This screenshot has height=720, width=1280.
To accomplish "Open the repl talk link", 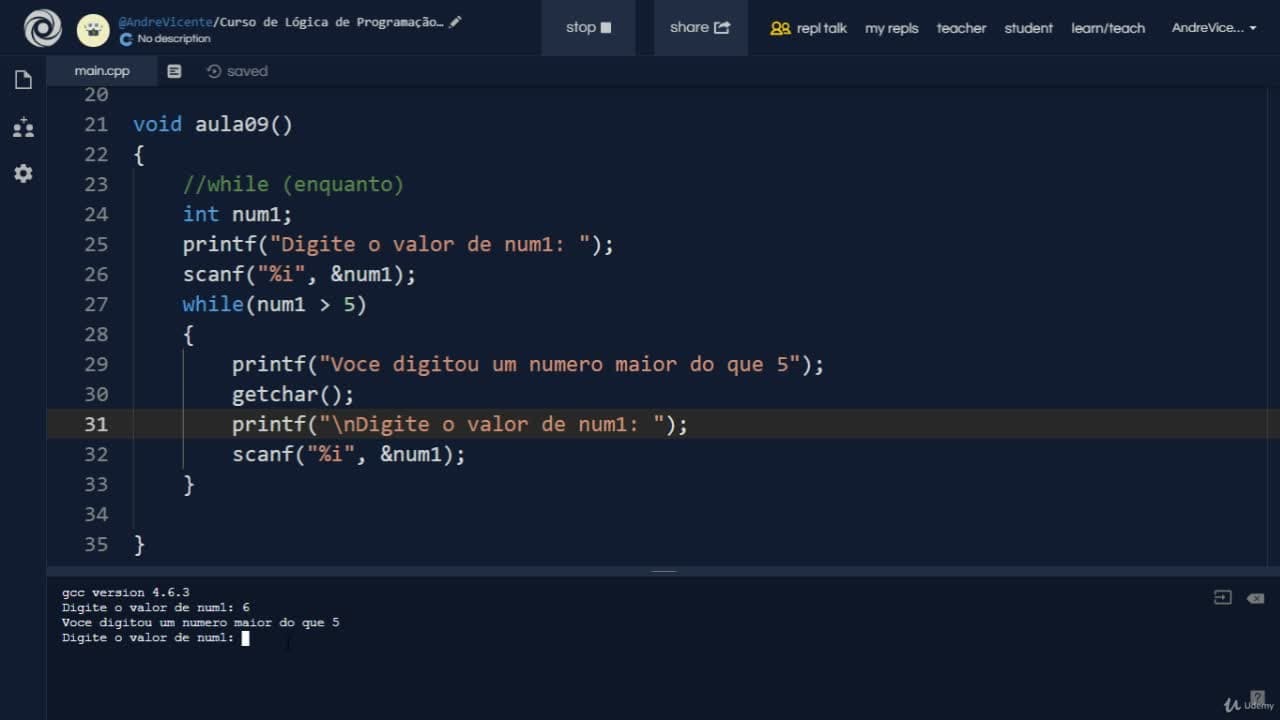I will coord(821,28).
